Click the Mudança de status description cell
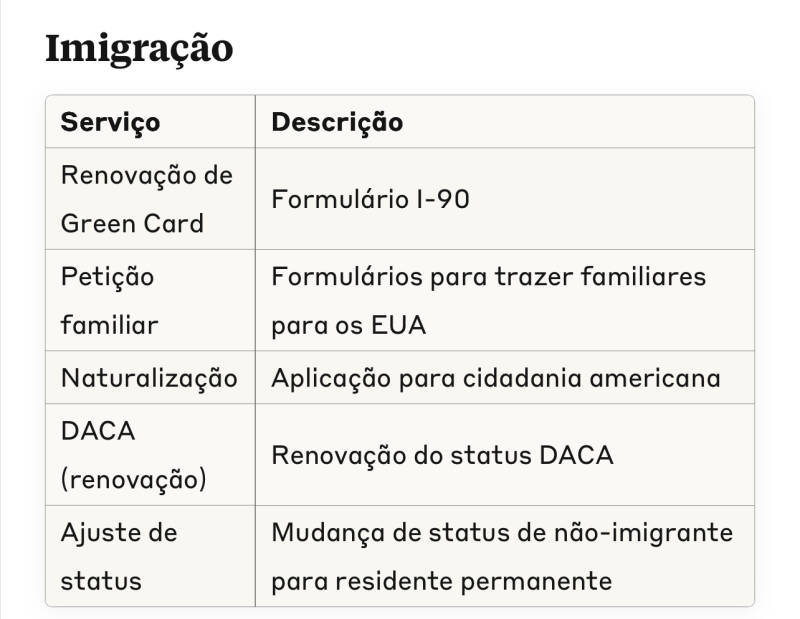Screen dimensions: 800x619 tap(501, 556)
